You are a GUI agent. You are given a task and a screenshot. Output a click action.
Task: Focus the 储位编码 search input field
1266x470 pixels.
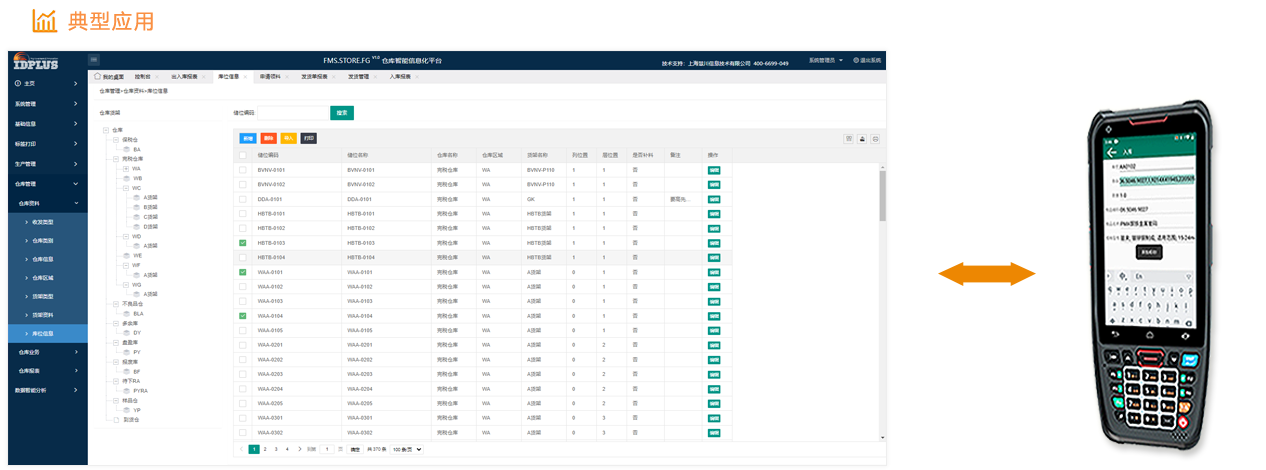point(292,113)
